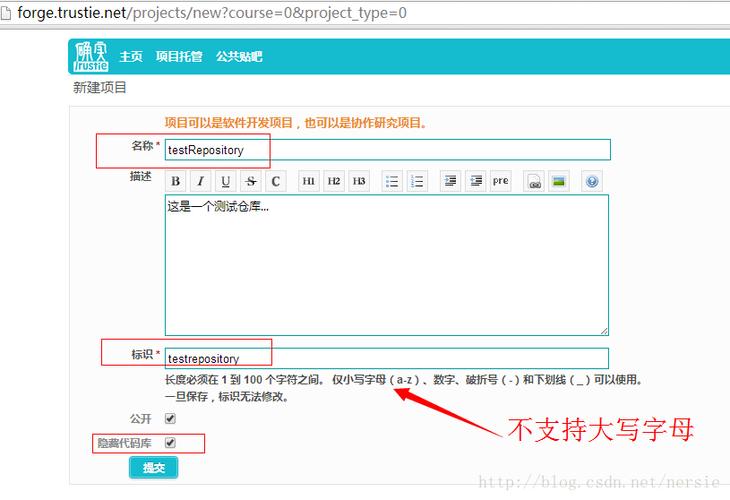
Task: Submit the form with 提交 button
Action: [x=154, y=467]
